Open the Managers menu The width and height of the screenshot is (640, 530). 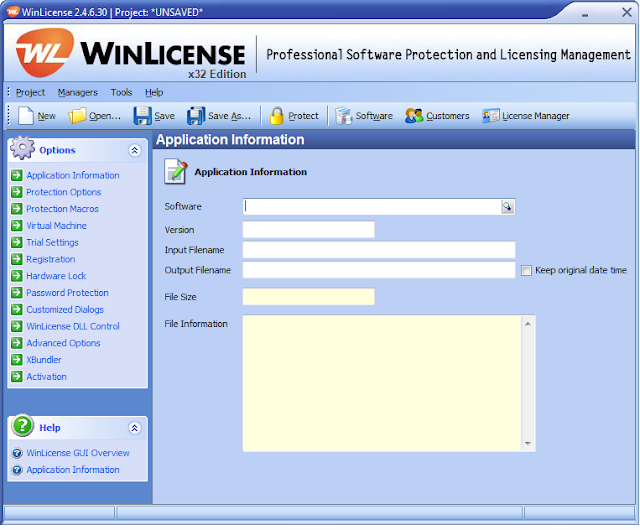point(78,93)
